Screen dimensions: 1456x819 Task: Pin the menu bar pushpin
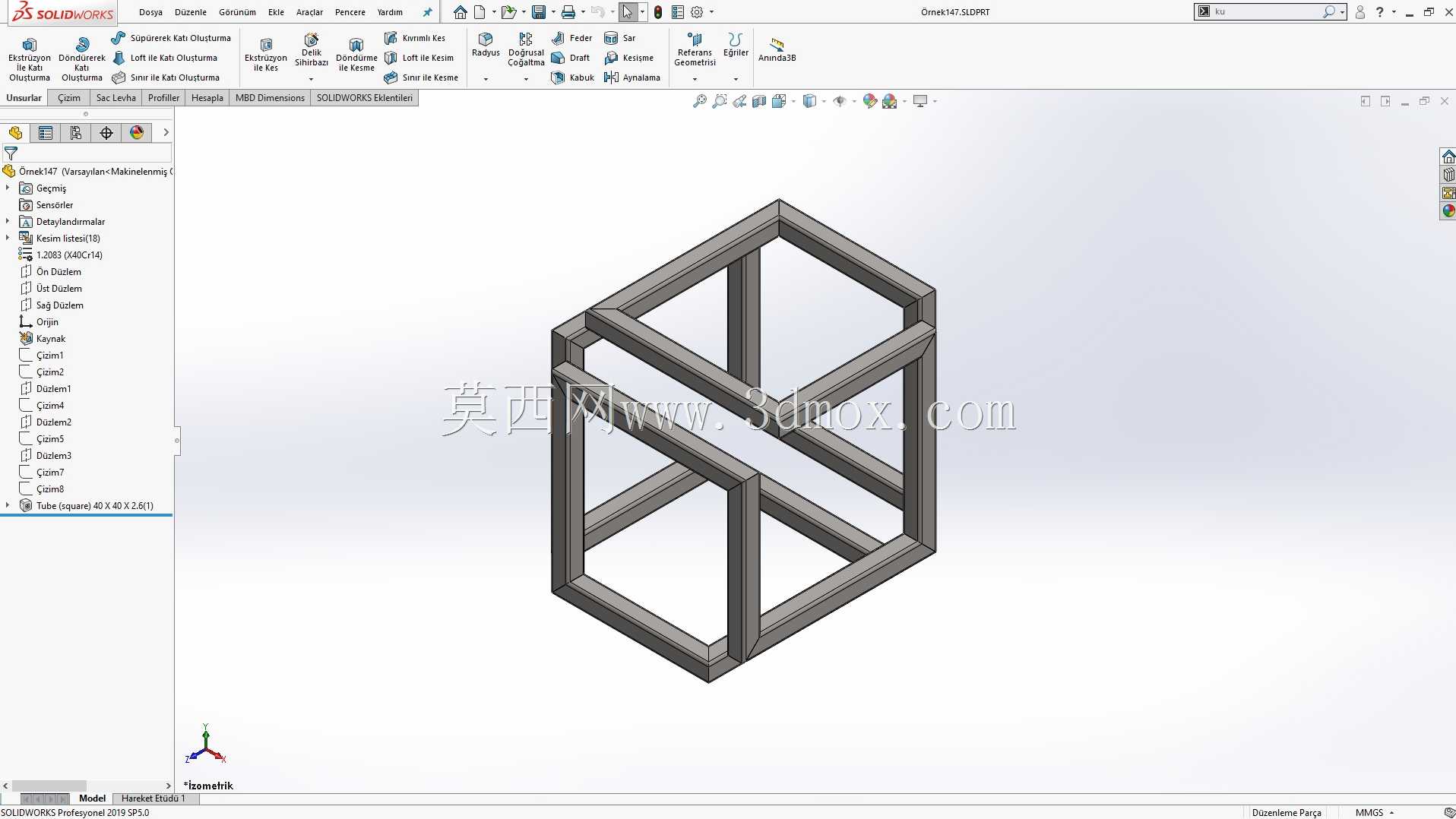427,12
